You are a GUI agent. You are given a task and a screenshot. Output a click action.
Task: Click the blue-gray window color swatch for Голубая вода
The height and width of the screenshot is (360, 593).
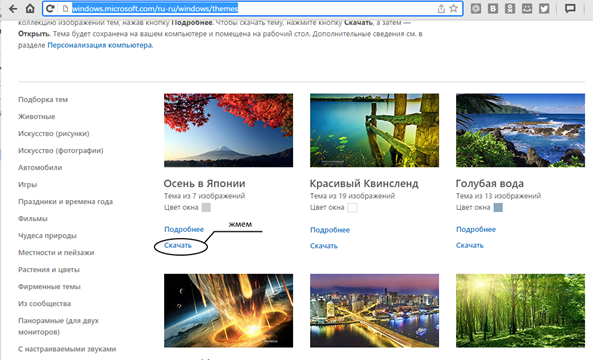(498, 207)
